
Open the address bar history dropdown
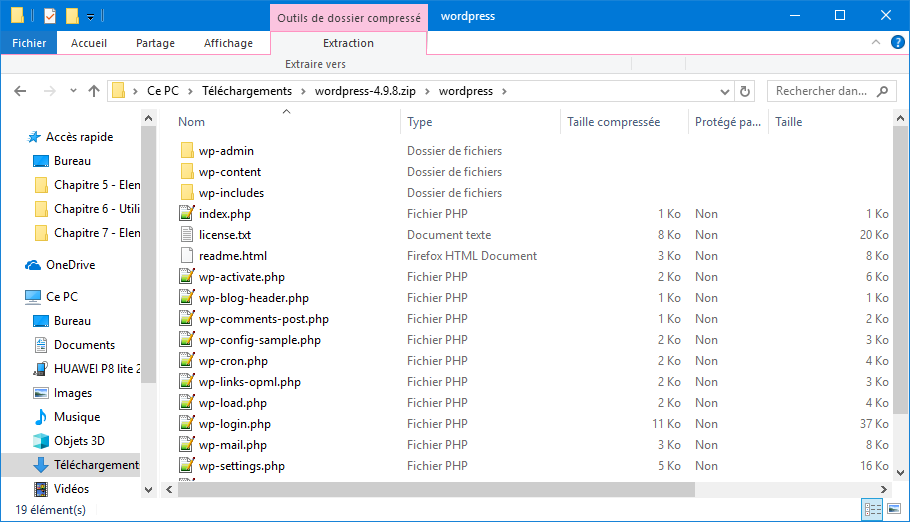[x=724, y=92]
